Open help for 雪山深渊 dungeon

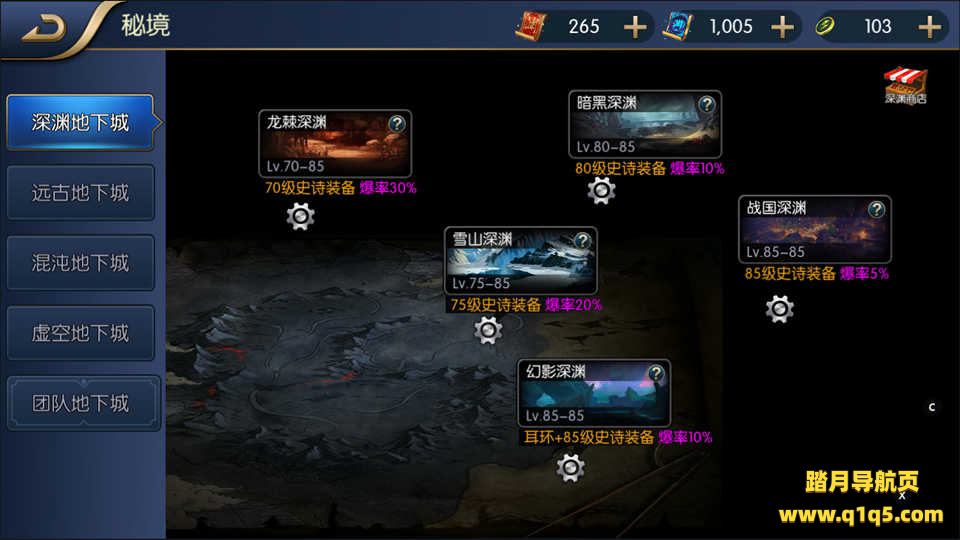point(582,241)
